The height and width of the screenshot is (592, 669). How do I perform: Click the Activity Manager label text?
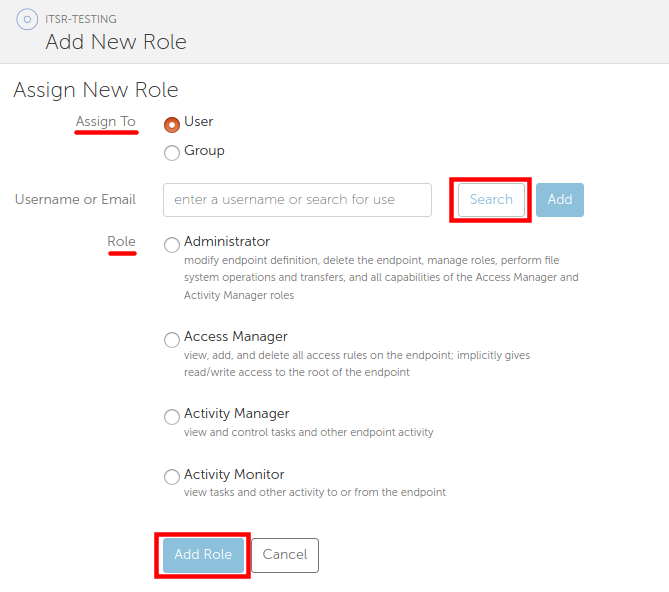(237, 413)
